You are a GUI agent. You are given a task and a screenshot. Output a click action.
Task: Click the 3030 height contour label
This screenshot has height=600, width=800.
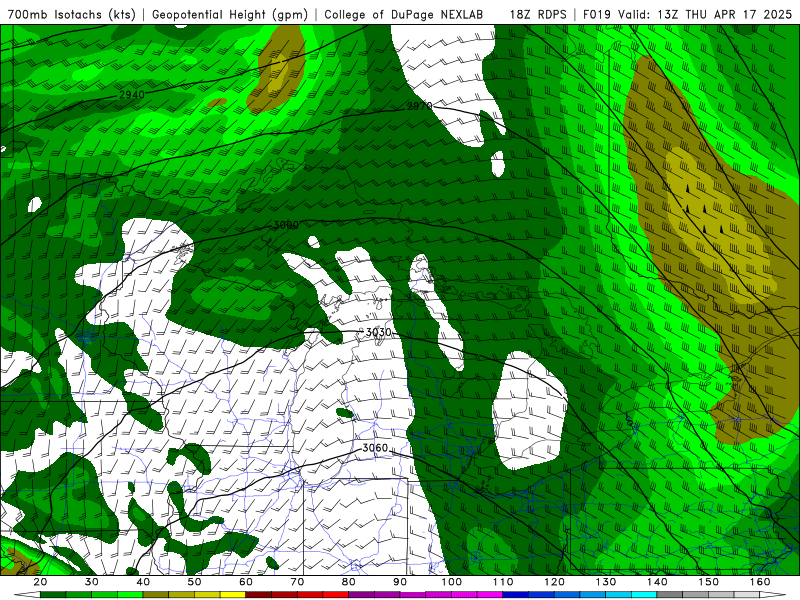pyautogui.click(x=379, y=332)
